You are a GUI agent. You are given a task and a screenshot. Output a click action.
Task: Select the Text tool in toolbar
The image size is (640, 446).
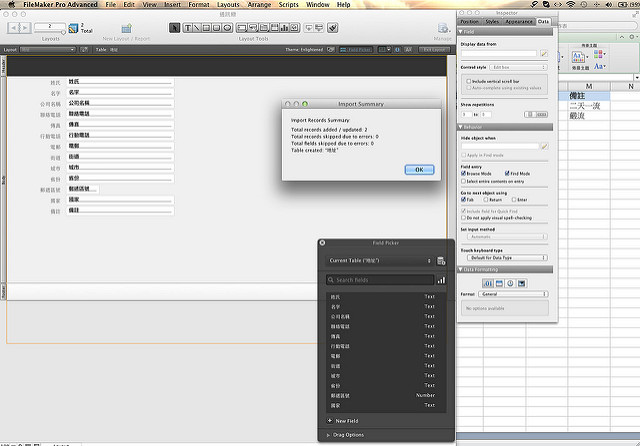point(190,28)
